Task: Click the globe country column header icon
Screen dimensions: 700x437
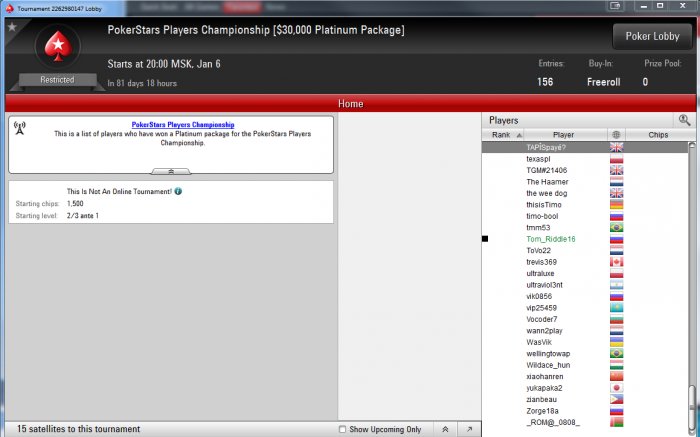Action: click(x=616, y=135)
